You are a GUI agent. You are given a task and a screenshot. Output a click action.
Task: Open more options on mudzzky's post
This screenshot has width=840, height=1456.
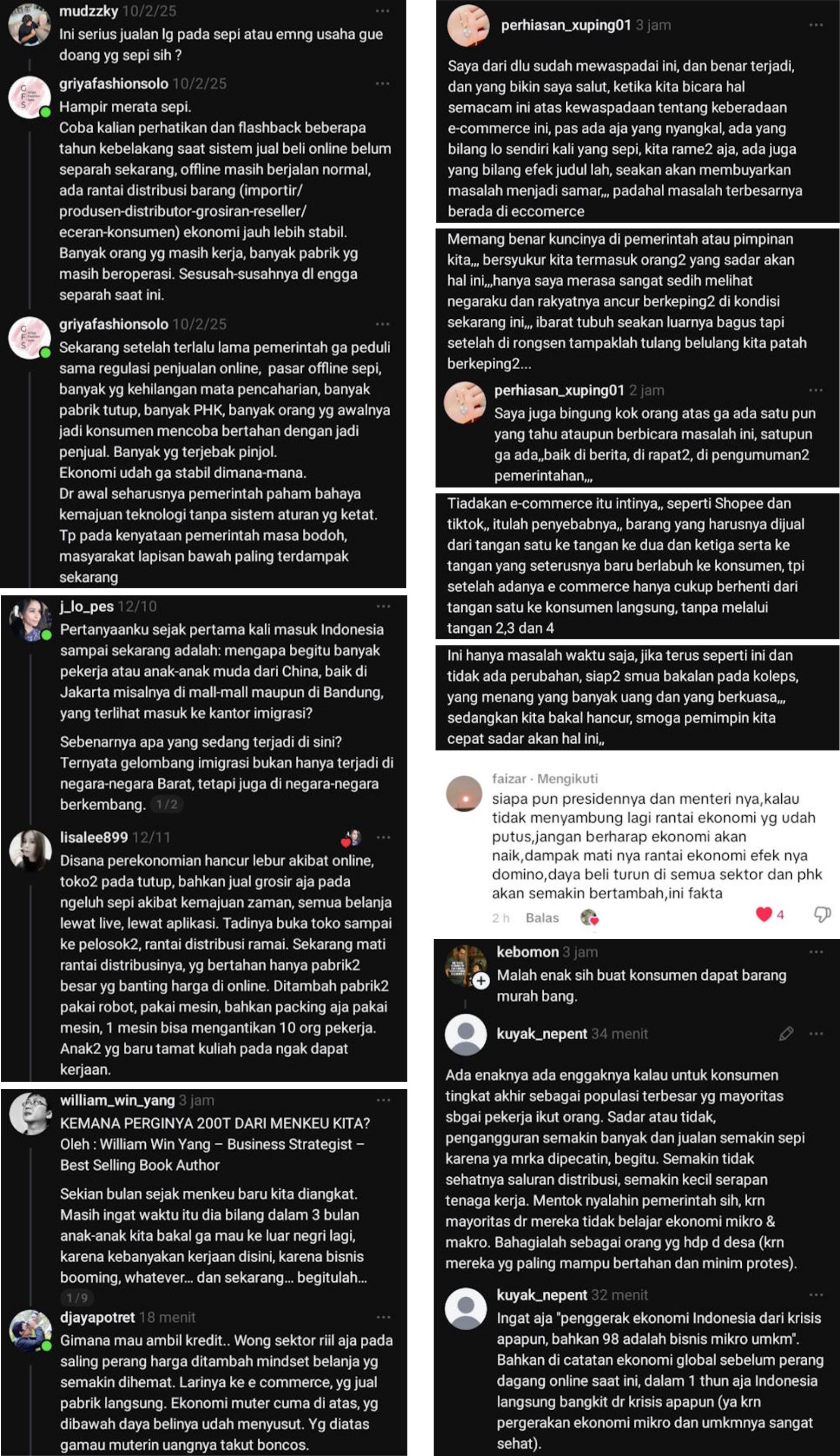coord(382,11)
